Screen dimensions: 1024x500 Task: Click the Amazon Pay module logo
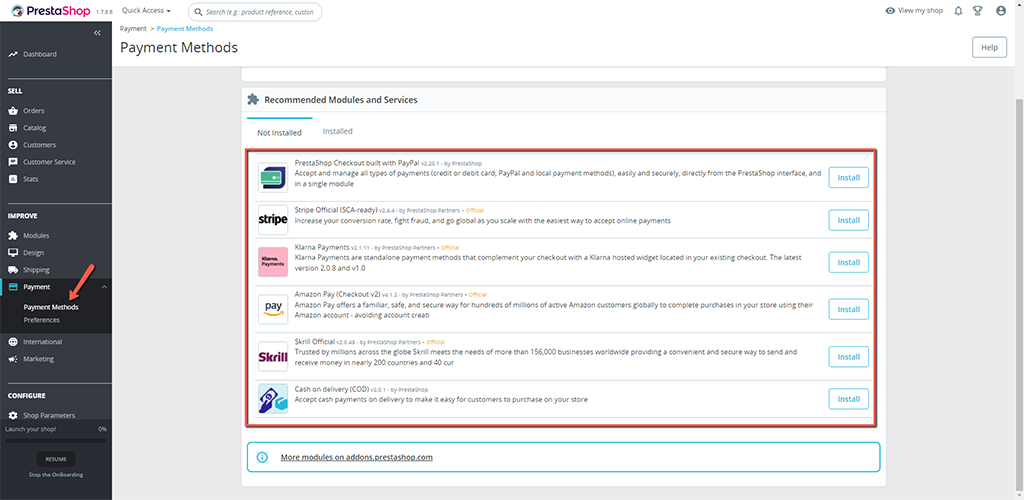point(273,309)
